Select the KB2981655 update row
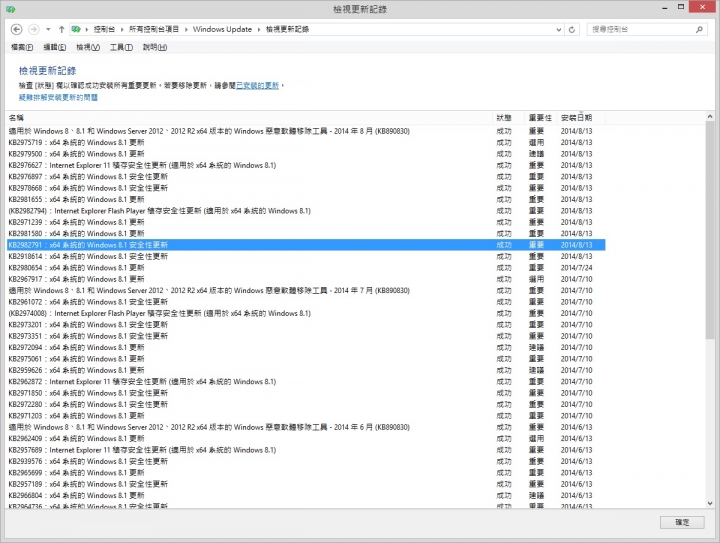Viewport: 720px width, 543px height. 306,199
